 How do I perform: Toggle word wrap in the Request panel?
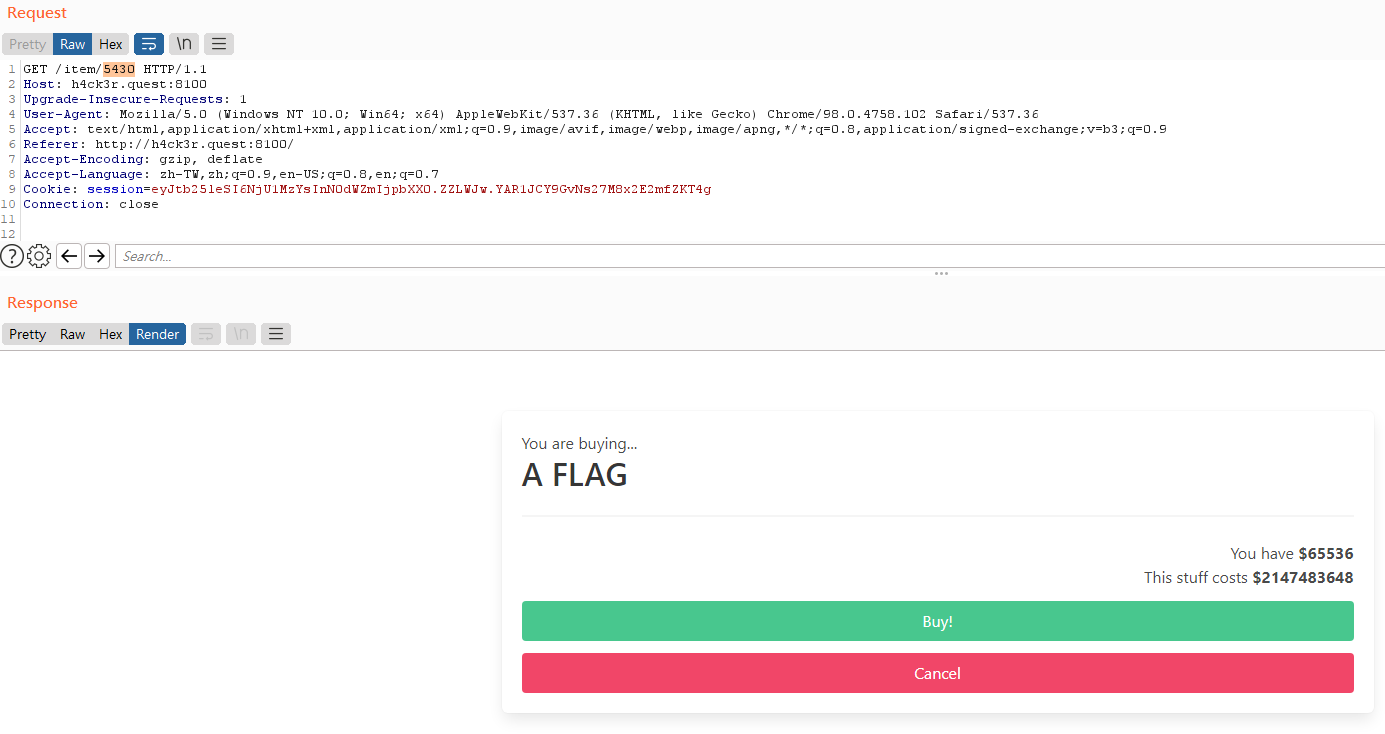coord(149,44)
